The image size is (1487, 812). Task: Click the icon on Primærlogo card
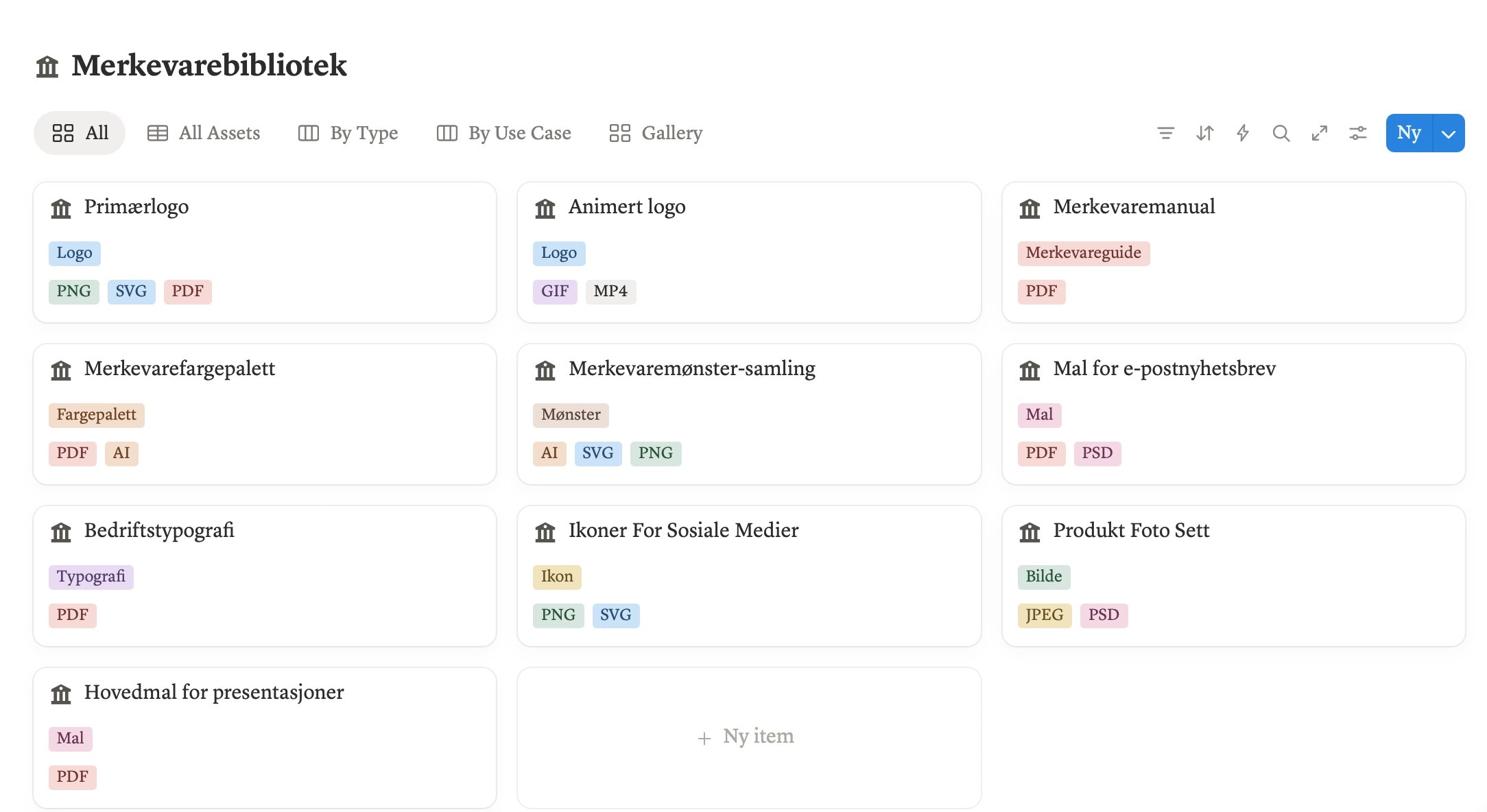pos(61,208)
